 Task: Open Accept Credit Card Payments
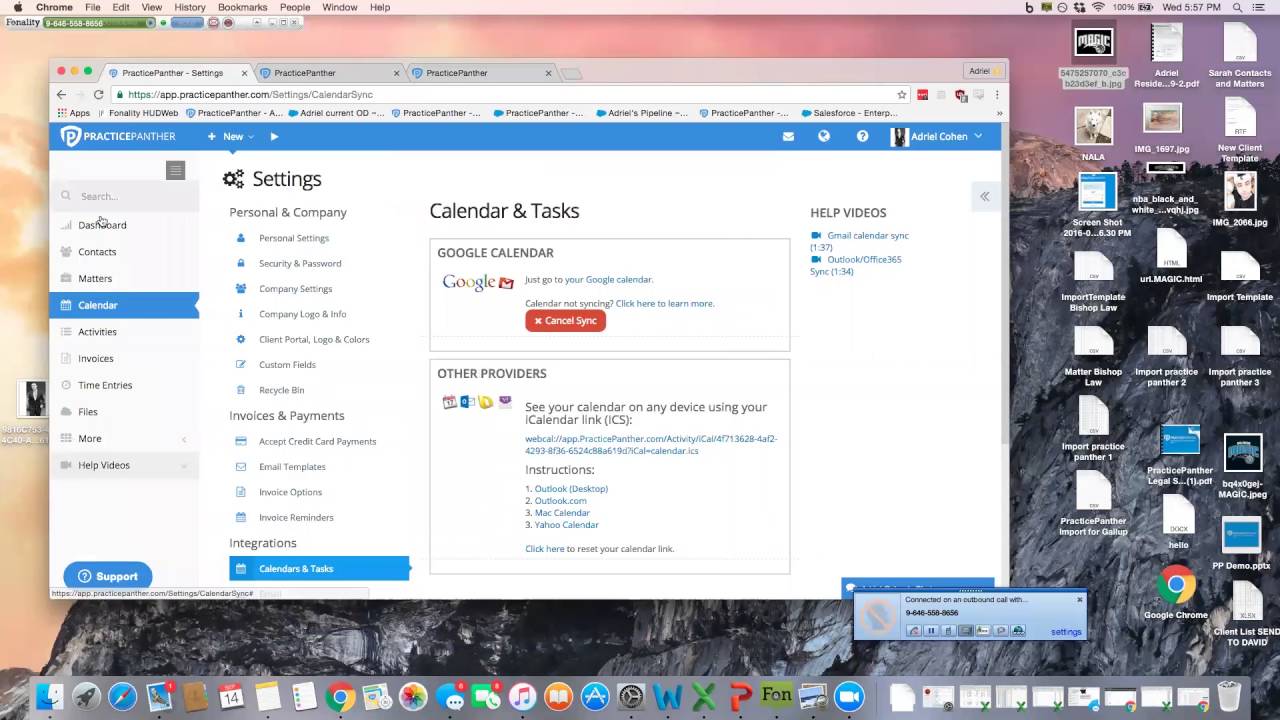click(x=318, y=441)
